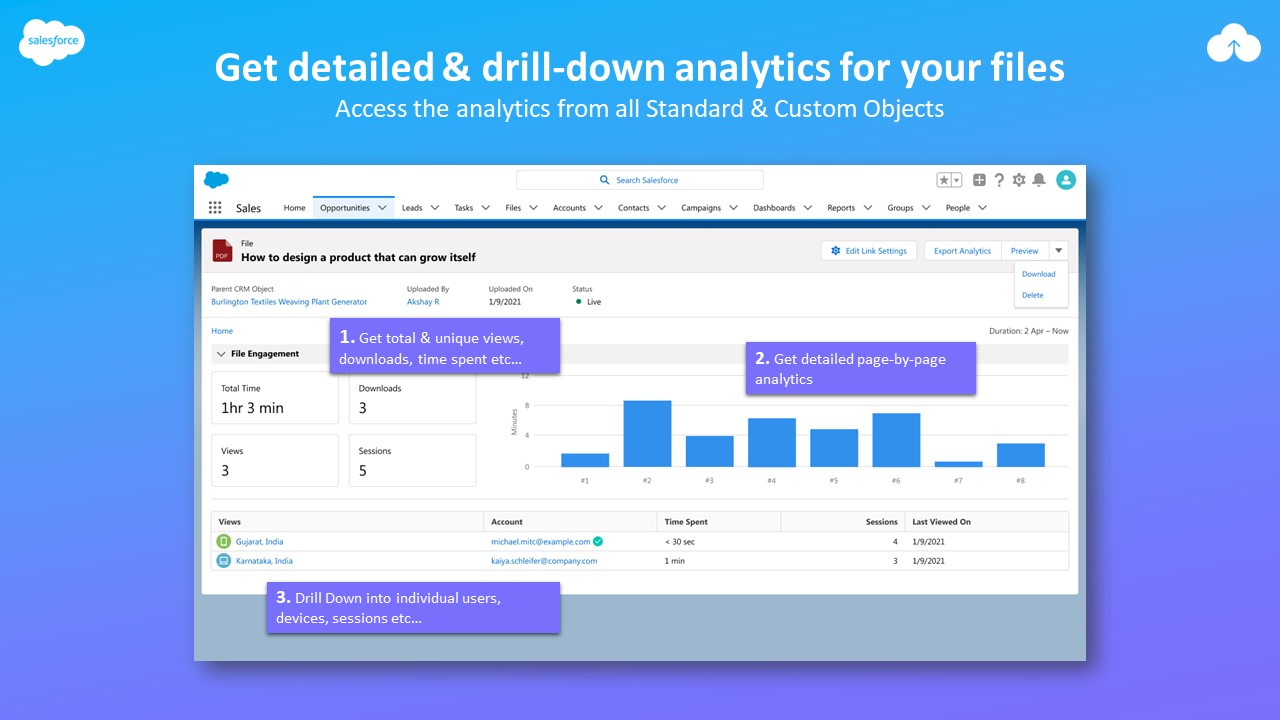1280x720 pixels.
Task: Click the Preview button
Action: pos(1024,251)
